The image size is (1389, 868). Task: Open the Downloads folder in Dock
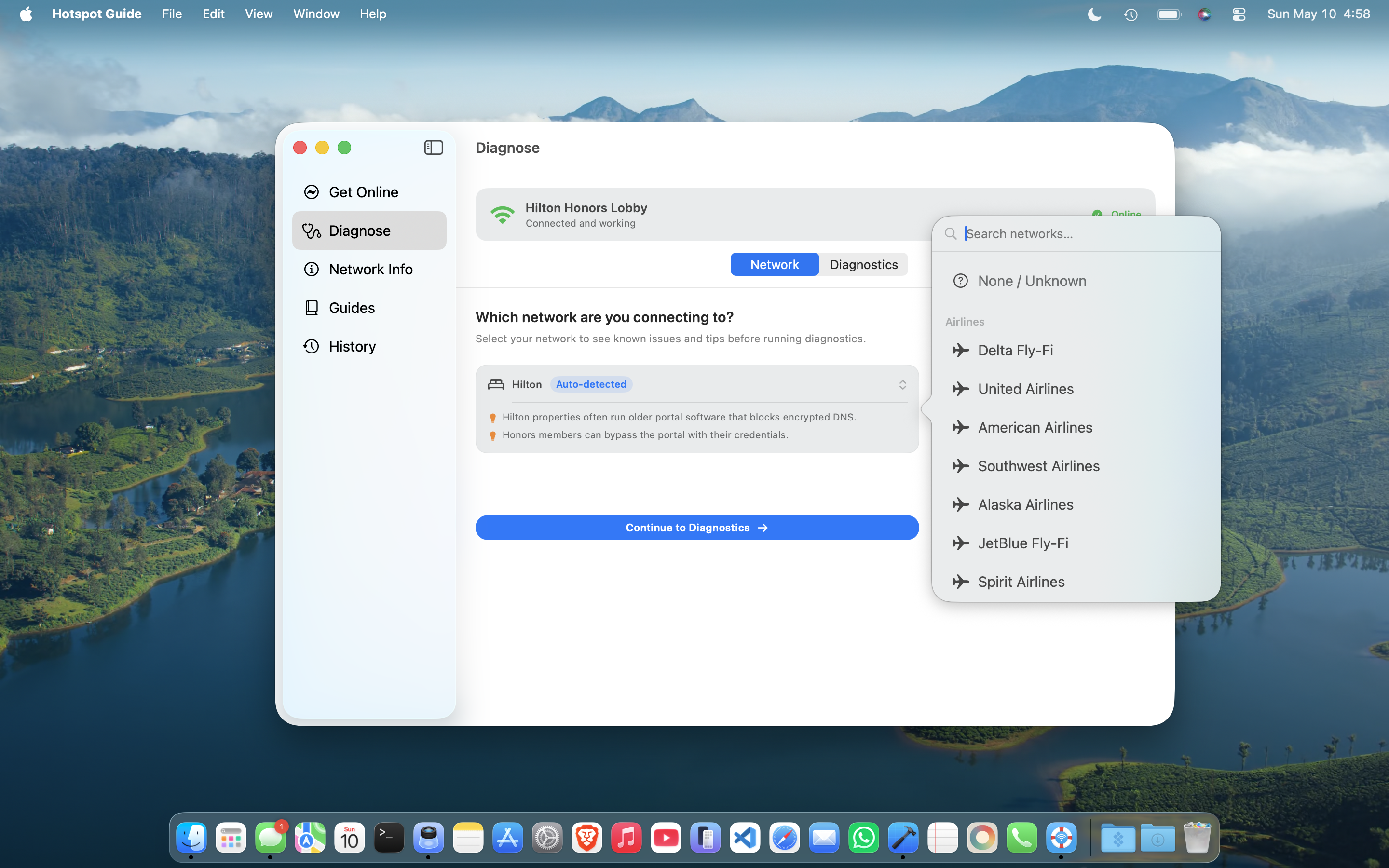click(x=1157, y=838)
